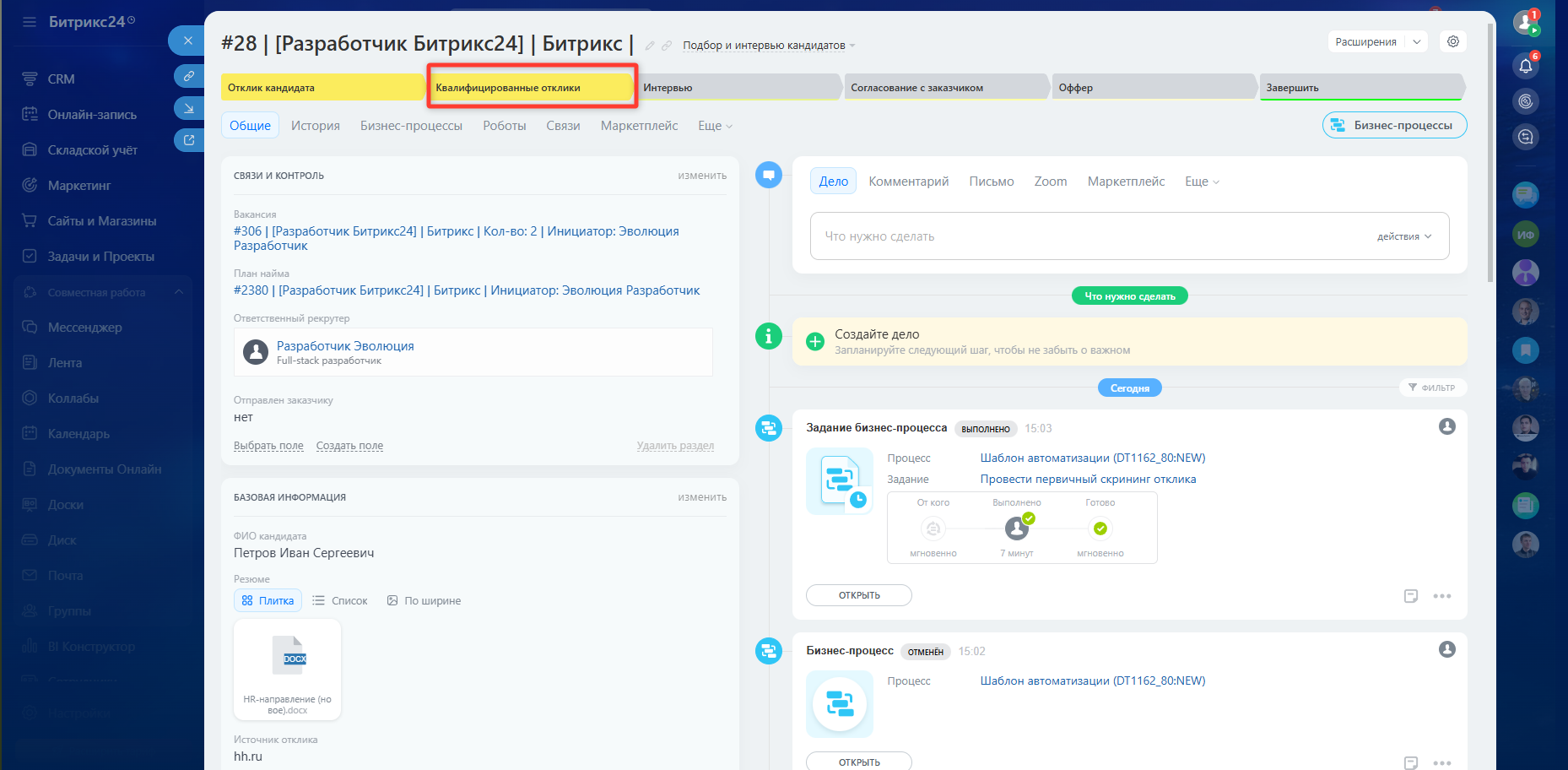Click Удалить раздел link
Image resolution: width=1568 pixels, height=770 pixels.
[675, 446]
